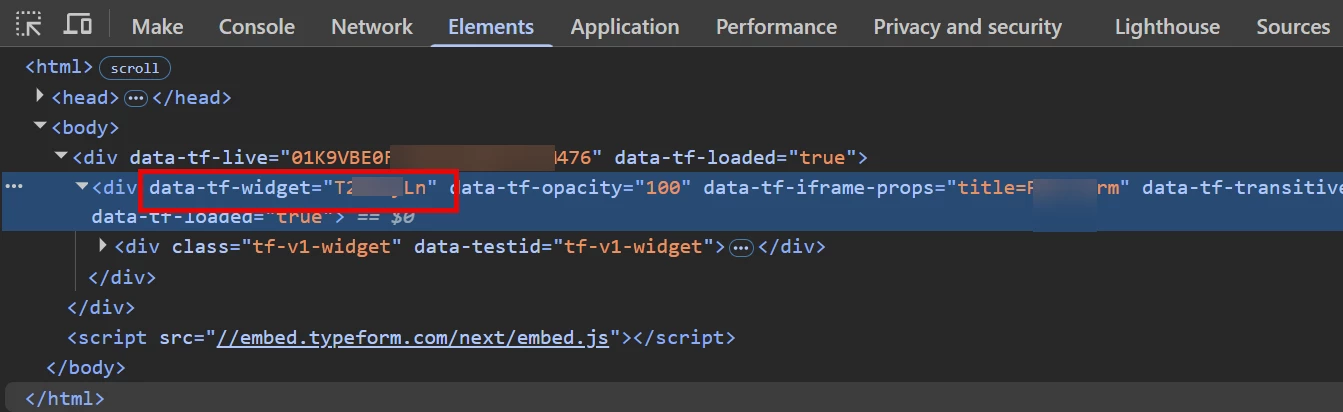Switch to the Application tab

pos(625,27)
